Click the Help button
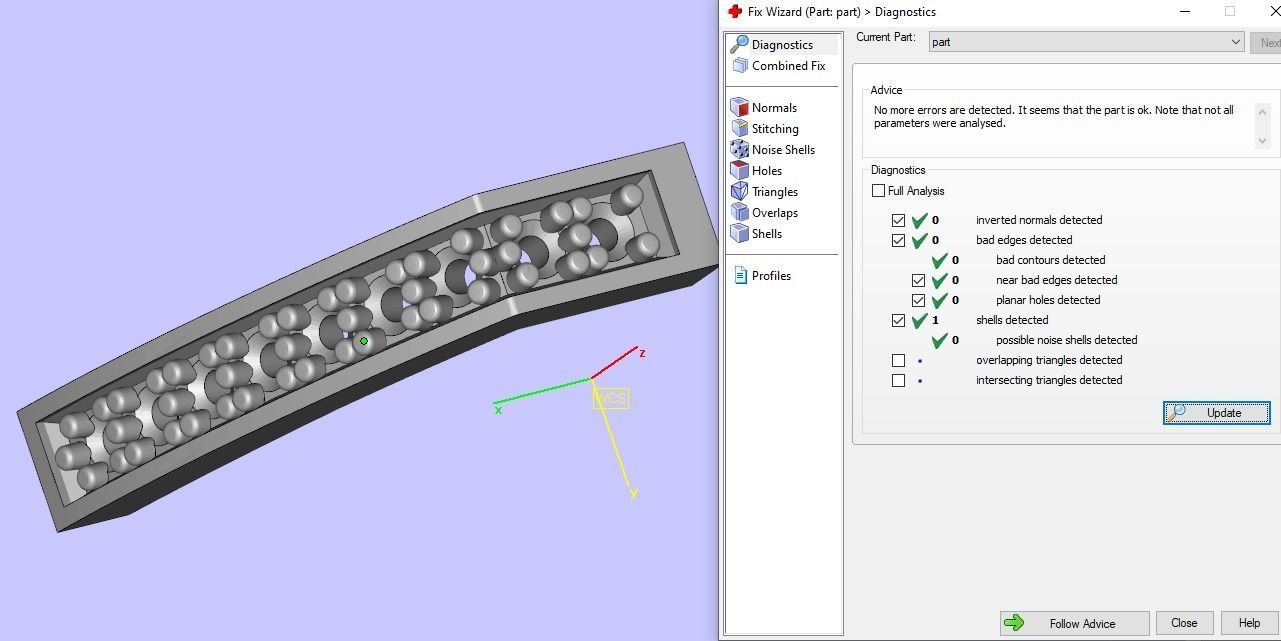Viewport: 1281px width, 641px height. [x=1249, y=623]
